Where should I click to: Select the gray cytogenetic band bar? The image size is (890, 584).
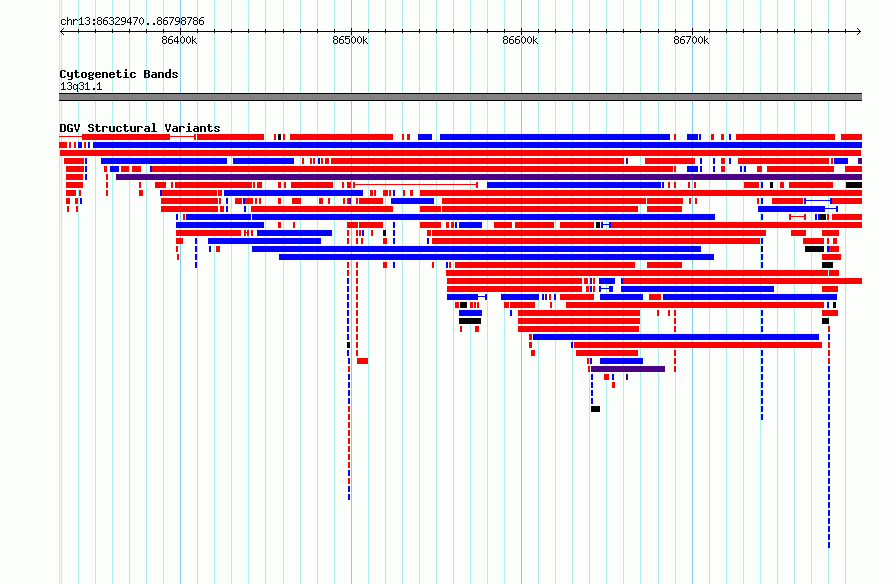tap(460, 97)
